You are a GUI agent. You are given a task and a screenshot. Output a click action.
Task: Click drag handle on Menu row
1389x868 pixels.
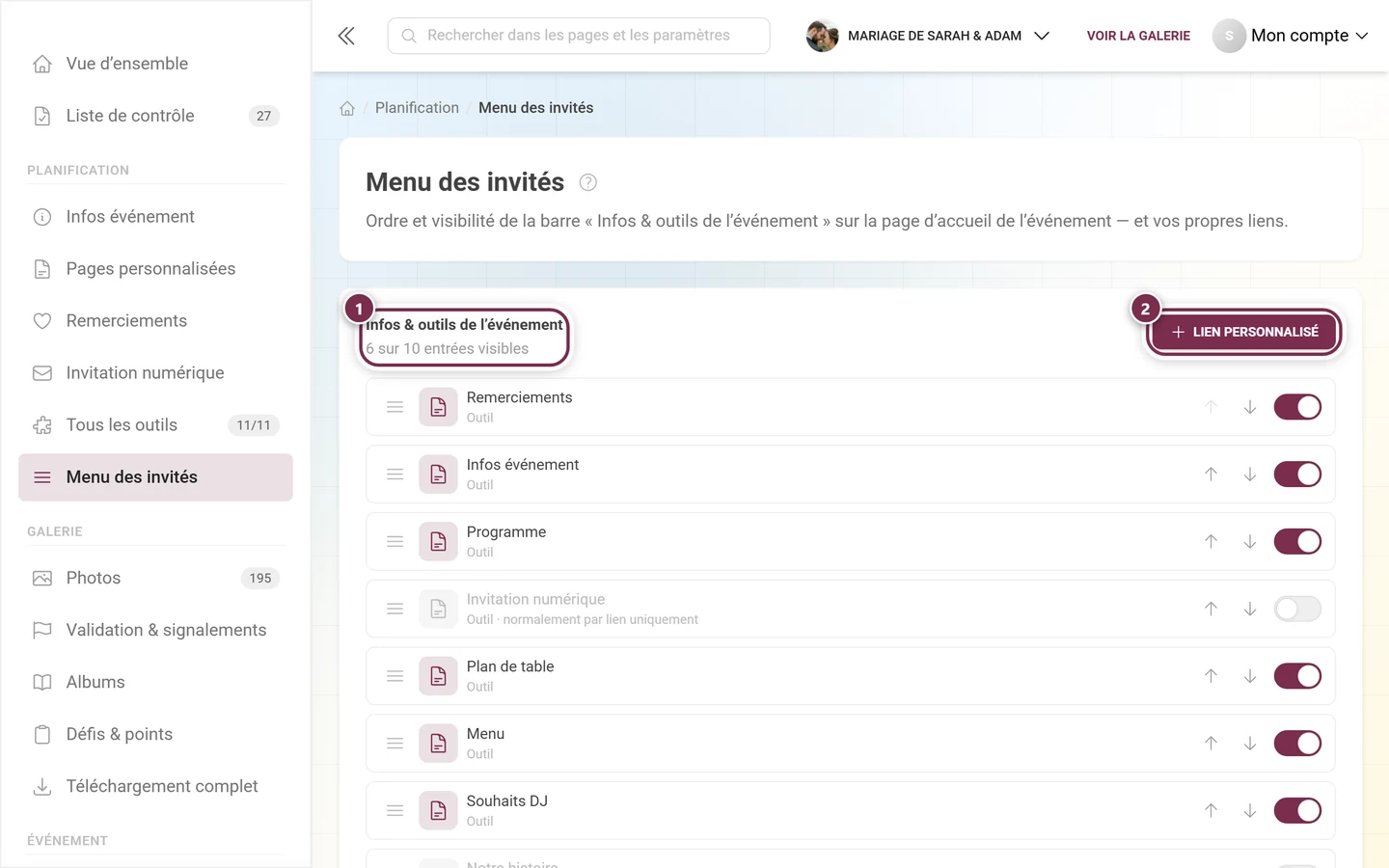pyautogui.click(x=395, y=744)
